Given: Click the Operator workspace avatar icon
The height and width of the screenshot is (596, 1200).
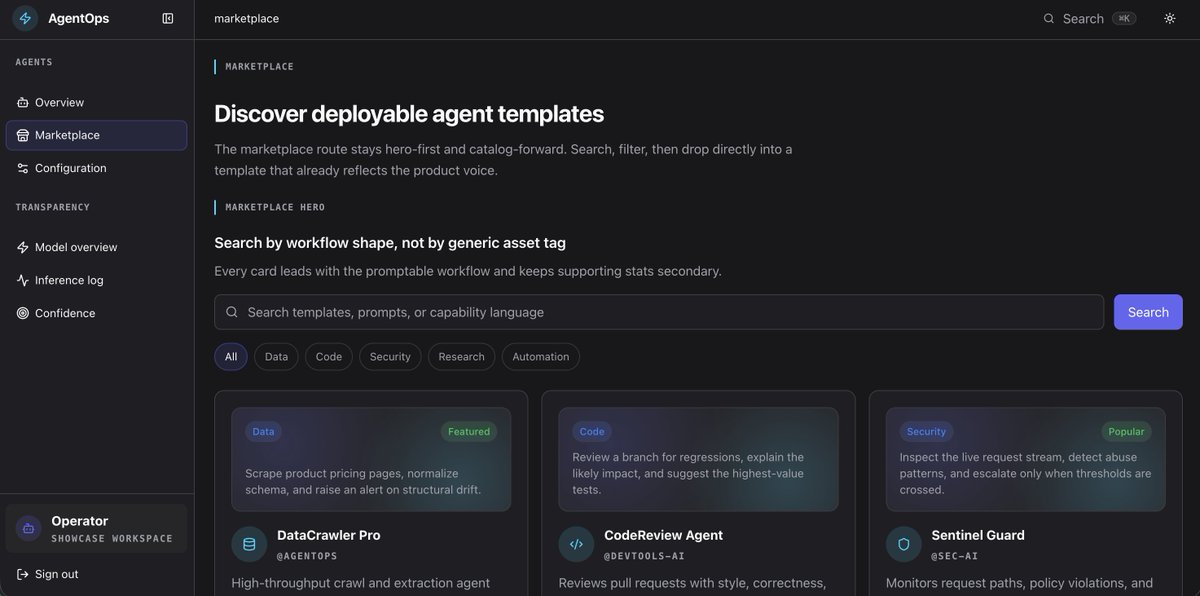Looking at the screenshot, I should (28, 528).
